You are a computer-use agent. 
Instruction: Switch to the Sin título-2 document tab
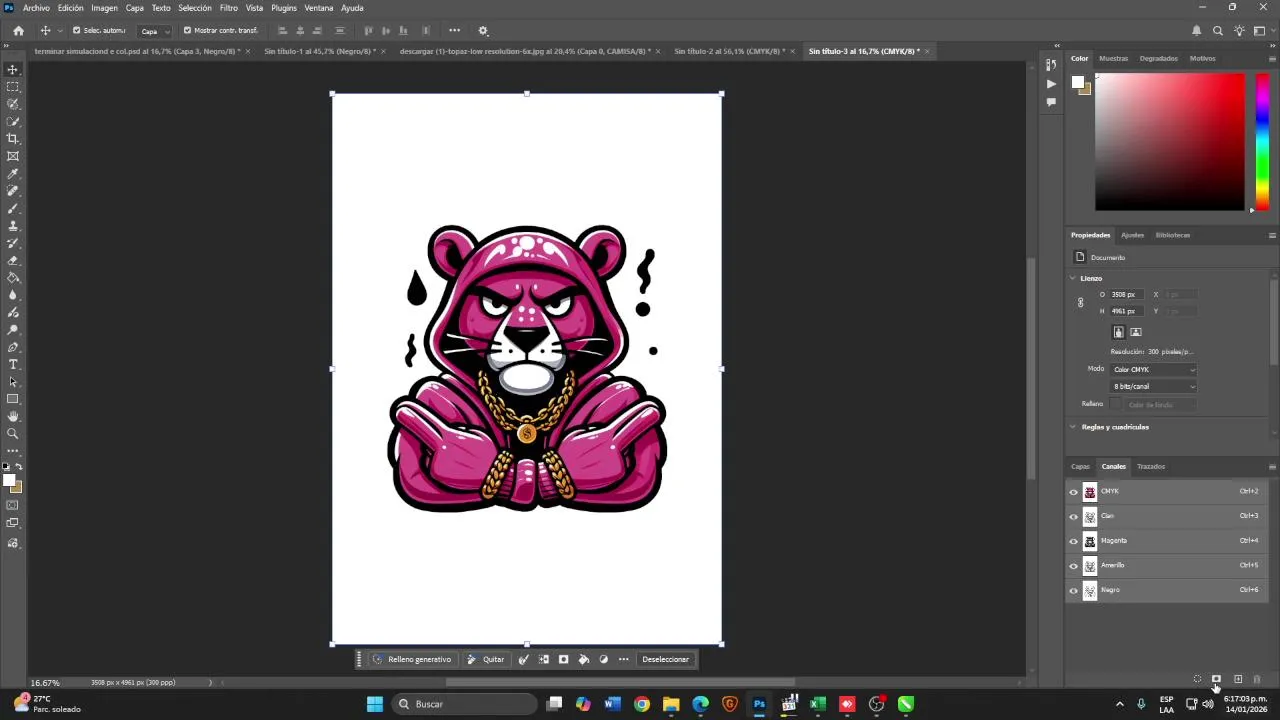point(730,51)
